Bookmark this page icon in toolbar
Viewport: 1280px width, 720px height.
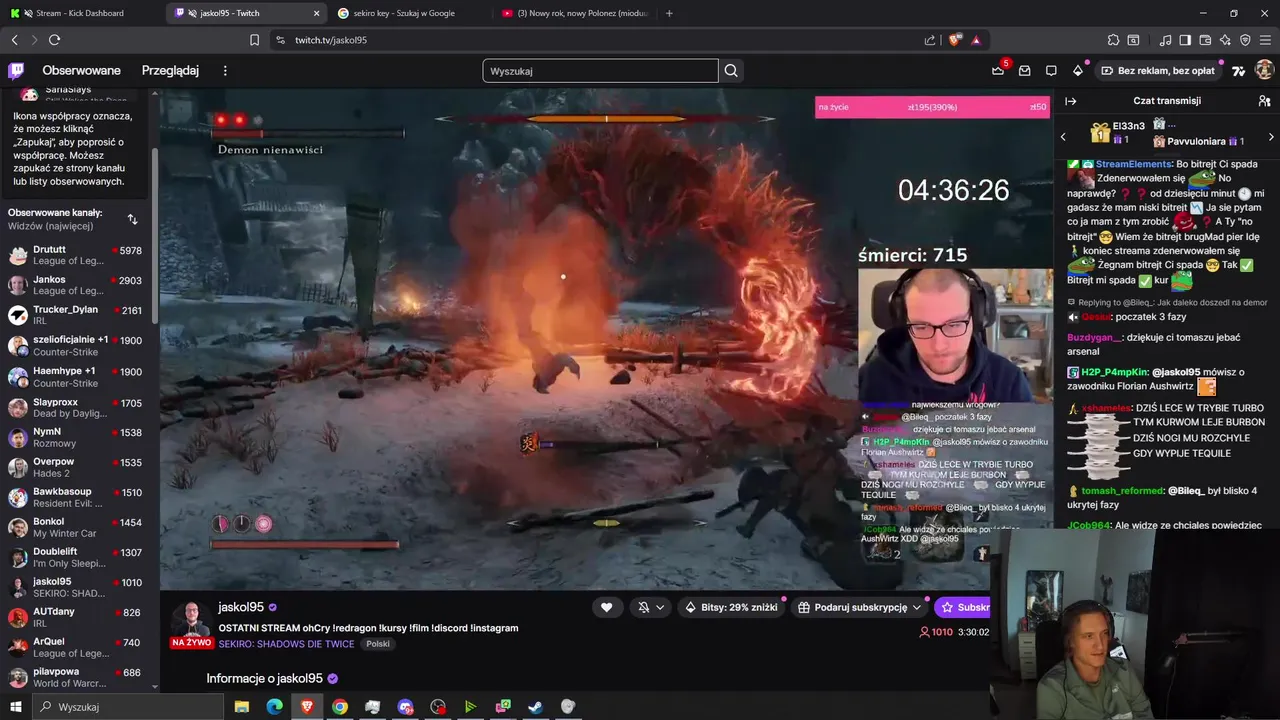point(254,40)
